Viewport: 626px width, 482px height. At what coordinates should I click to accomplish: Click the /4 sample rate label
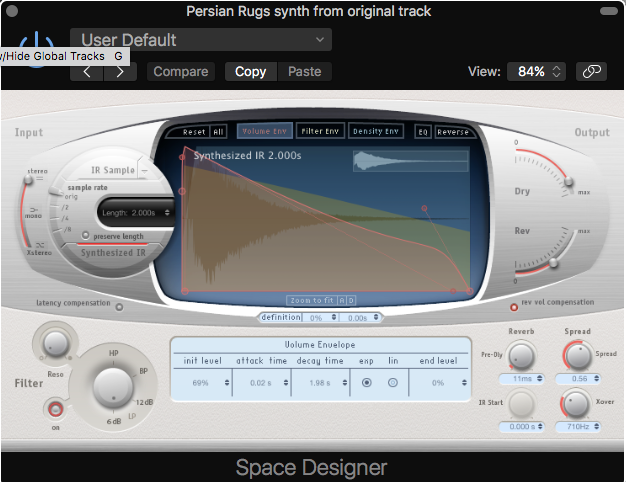click(x=65, y=218)
